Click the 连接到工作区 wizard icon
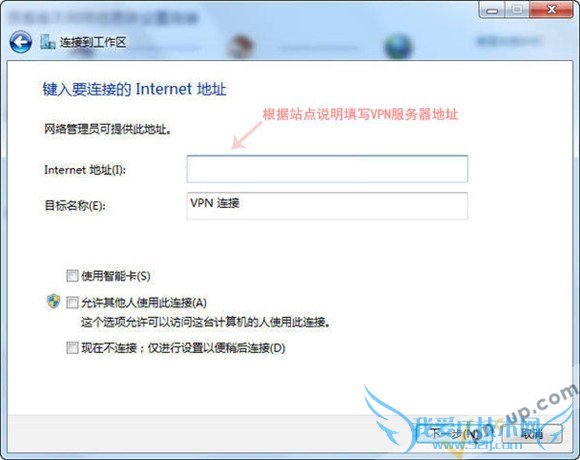The image size is (580, 460). (48, 42)
